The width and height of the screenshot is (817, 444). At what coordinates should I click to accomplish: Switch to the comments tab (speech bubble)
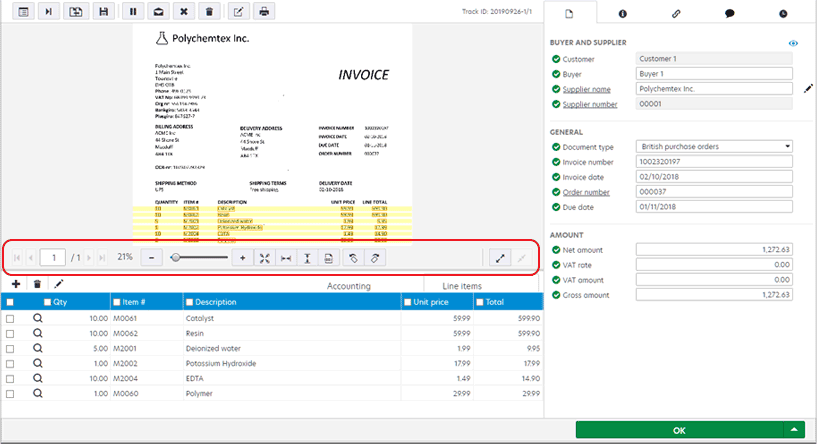[x=729, y=13]
